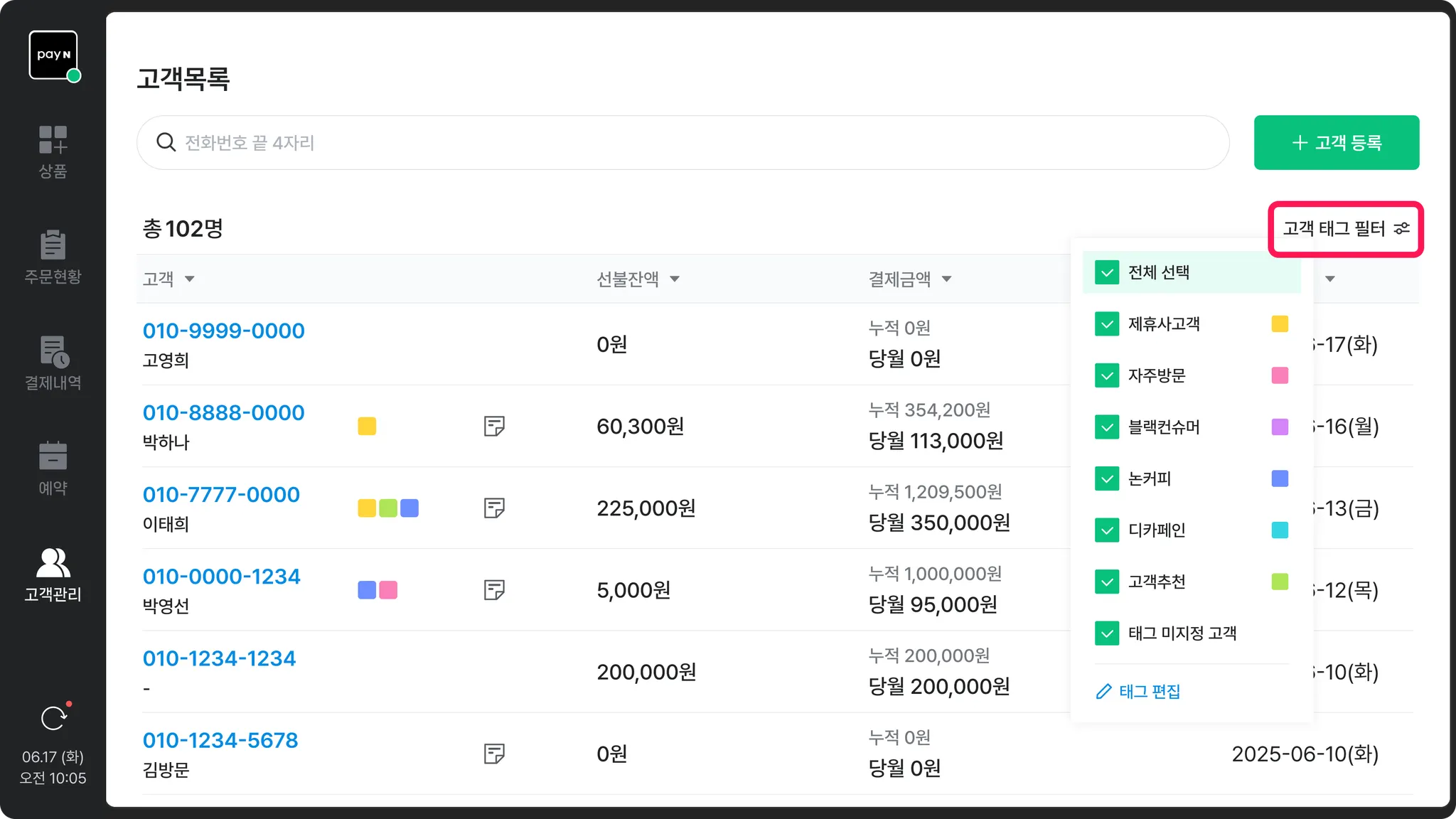Open the 예약 reservation calendar icon
Viewport: 1456px width, 819px height.
(x=53, y=456)
